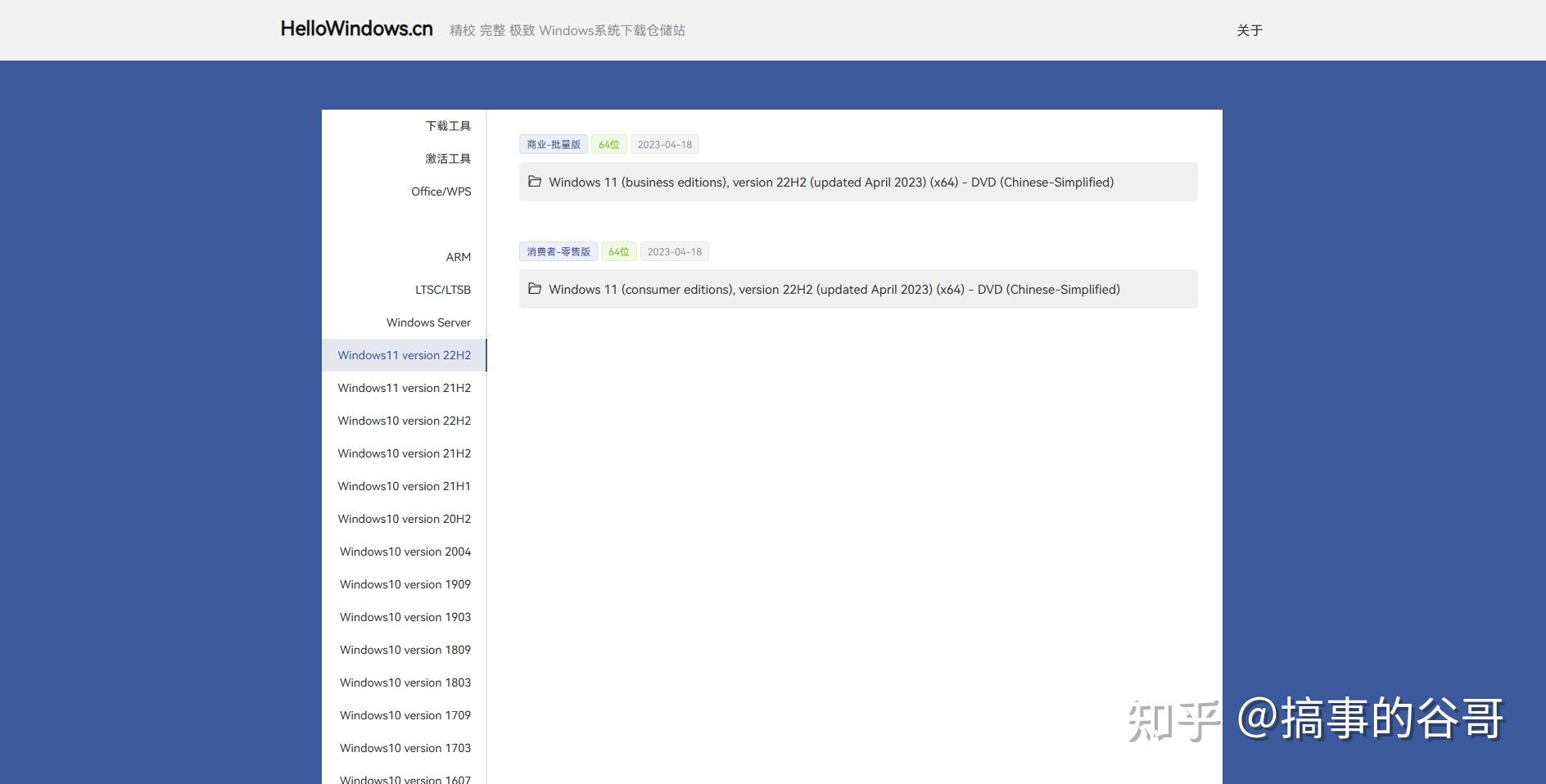Viewport: 1546px width, 784px height.
Task: Click the 消费者-零售版 tag
Action: tap(558, 252)
